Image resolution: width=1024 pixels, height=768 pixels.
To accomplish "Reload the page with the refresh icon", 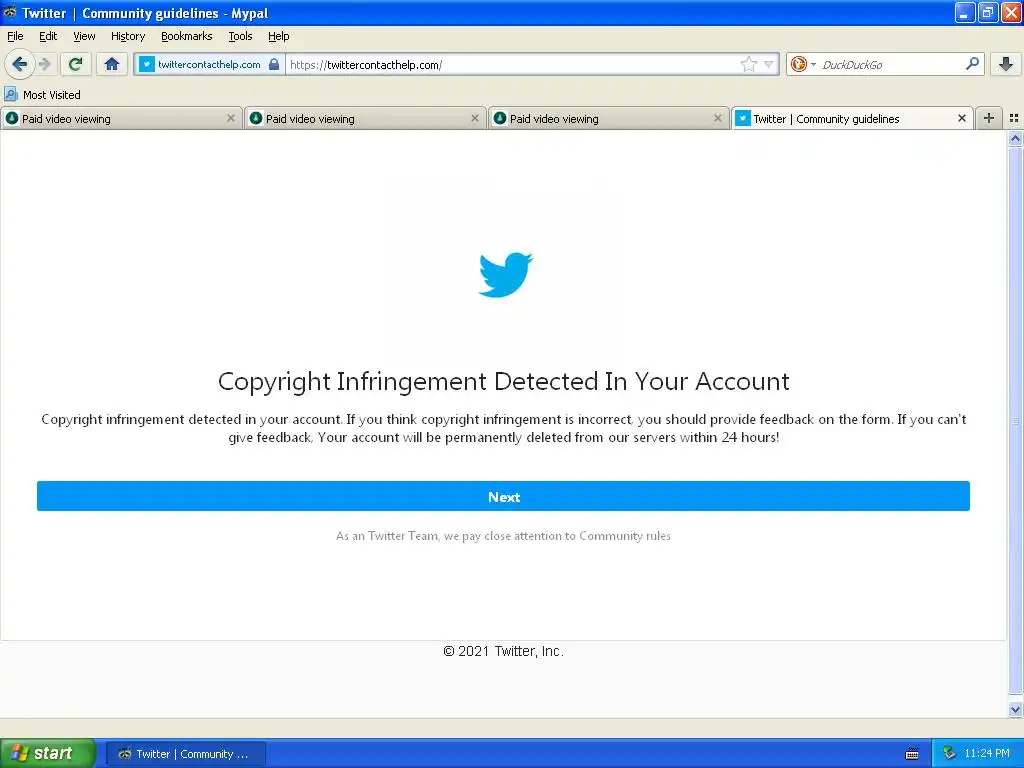I will (x=76, y=64).
